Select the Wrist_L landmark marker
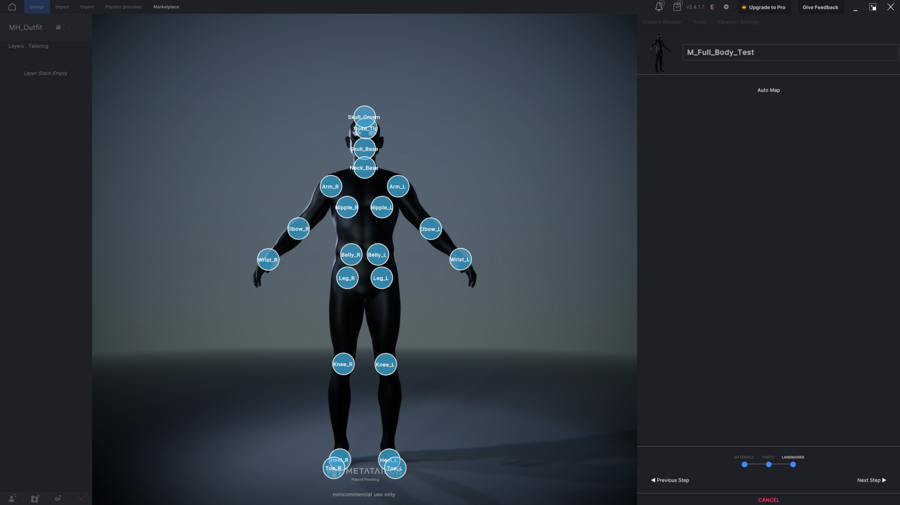Image resolution: width=900 pixels, height=505 pixels. (x=460, y=259)
